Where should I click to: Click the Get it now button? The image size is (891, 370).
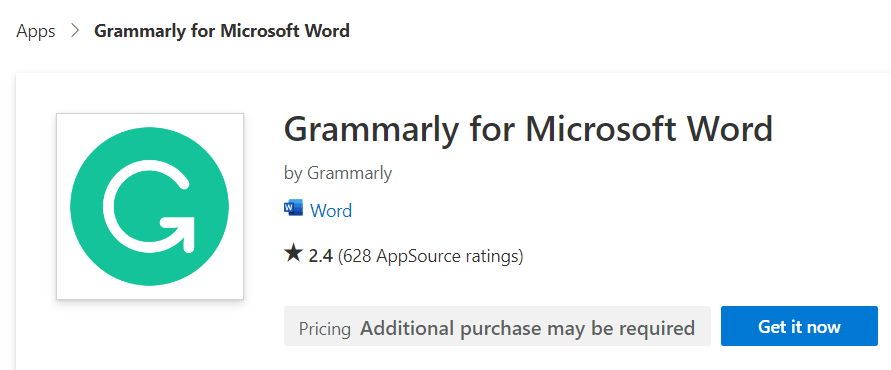click(x=799, y=326)
